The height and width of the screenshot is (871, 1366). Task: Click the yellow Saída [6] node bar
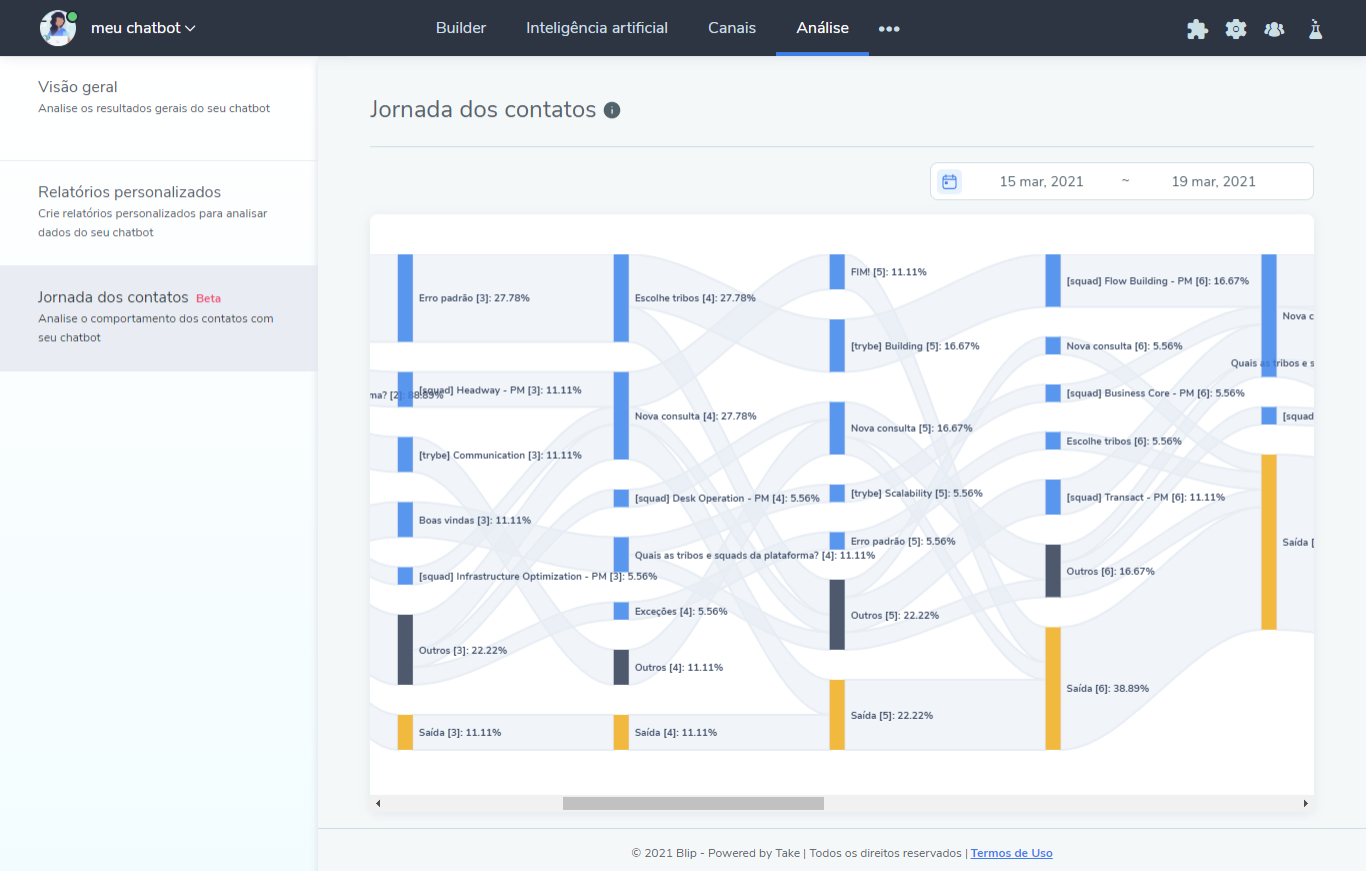pyautogui.click(x=1053, y=688)
